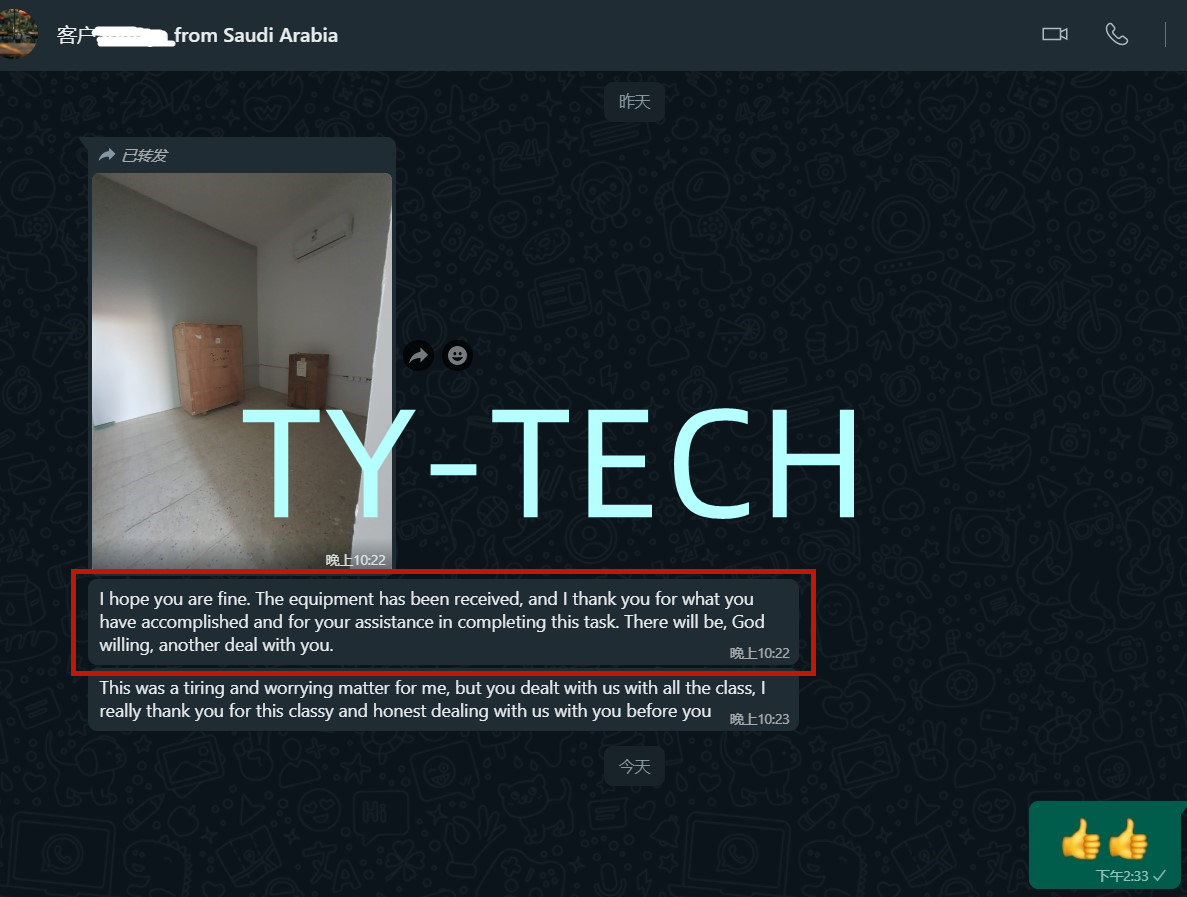The width and height of the screenshot is (1187, 897).
Task: Start a video call with the contact
Action: click(1055, 34)
